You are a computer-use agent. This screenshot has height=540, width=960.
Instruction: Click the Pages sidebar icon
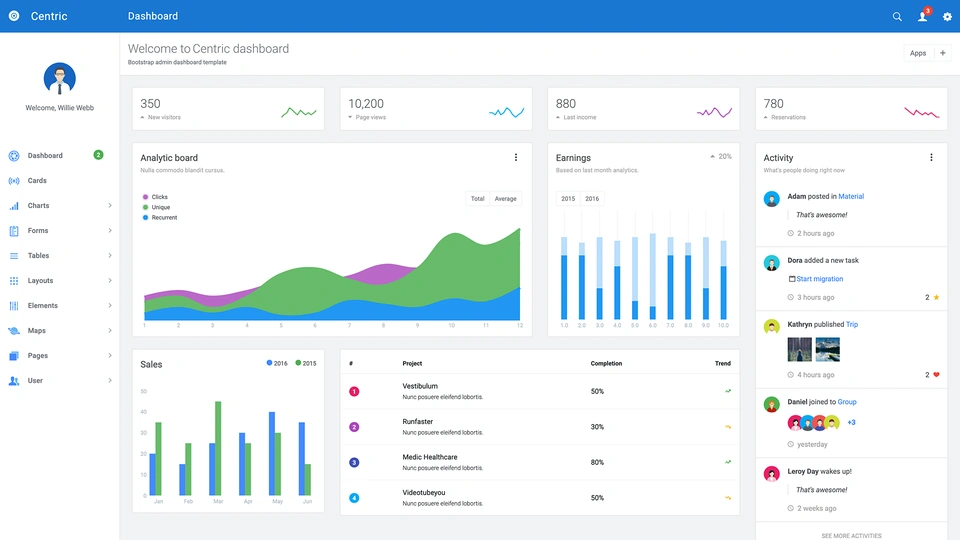pyautogui.click(x=14, y=356)
